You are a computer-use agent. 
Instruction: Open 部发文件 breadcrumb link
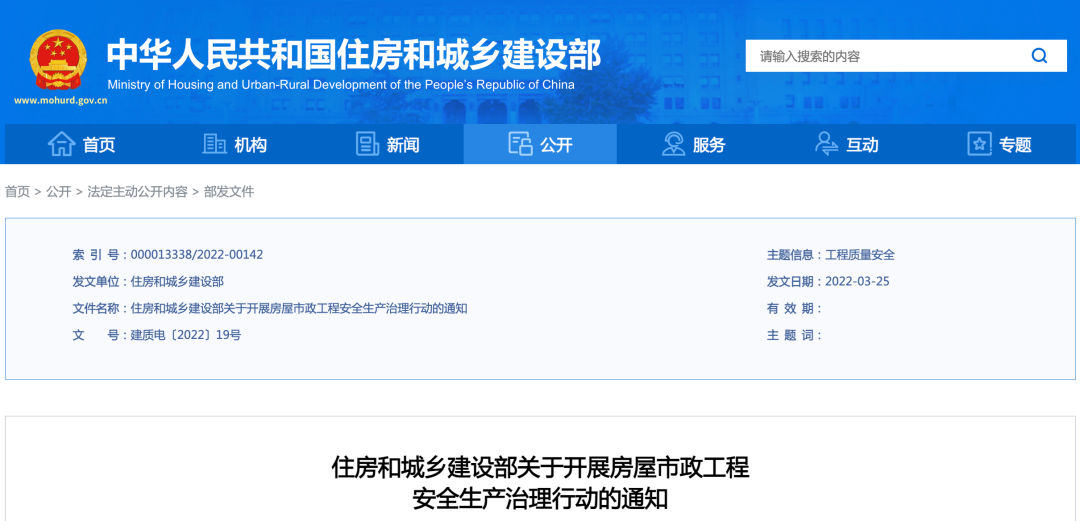click(x=229, y=192)
